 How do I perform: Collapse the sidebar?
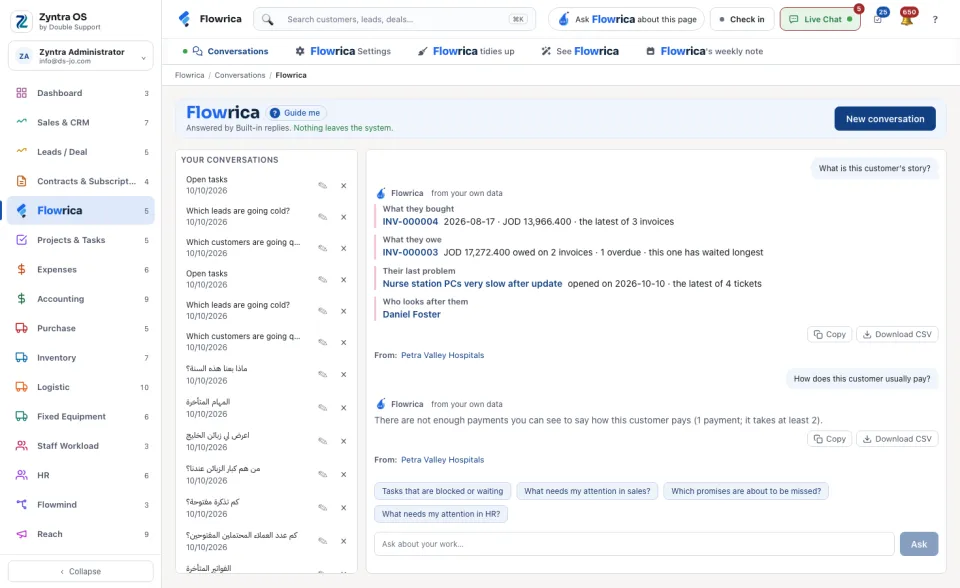click(x=81, y=571)
